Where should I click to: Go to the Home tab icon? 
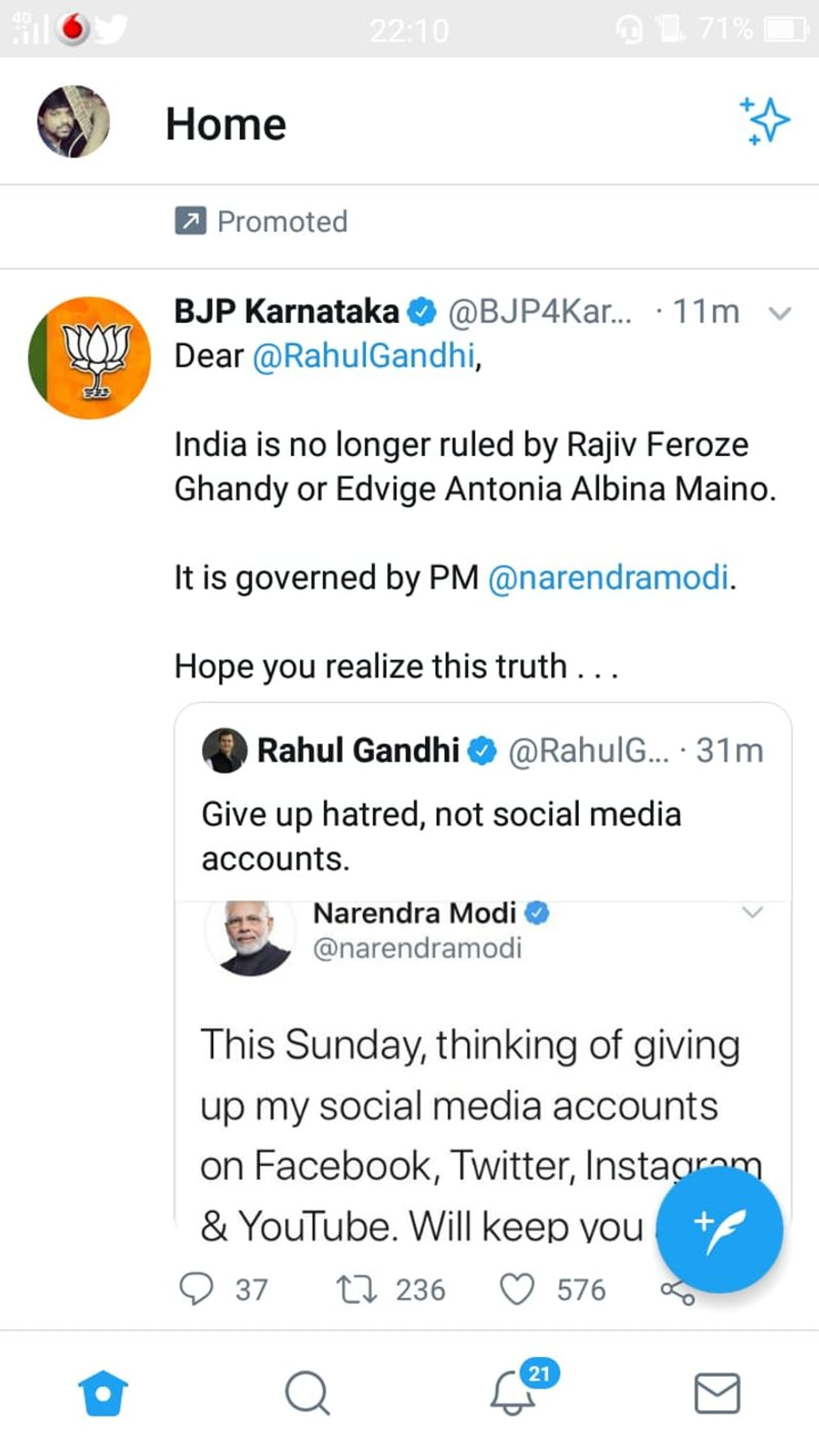(103, 1393)
